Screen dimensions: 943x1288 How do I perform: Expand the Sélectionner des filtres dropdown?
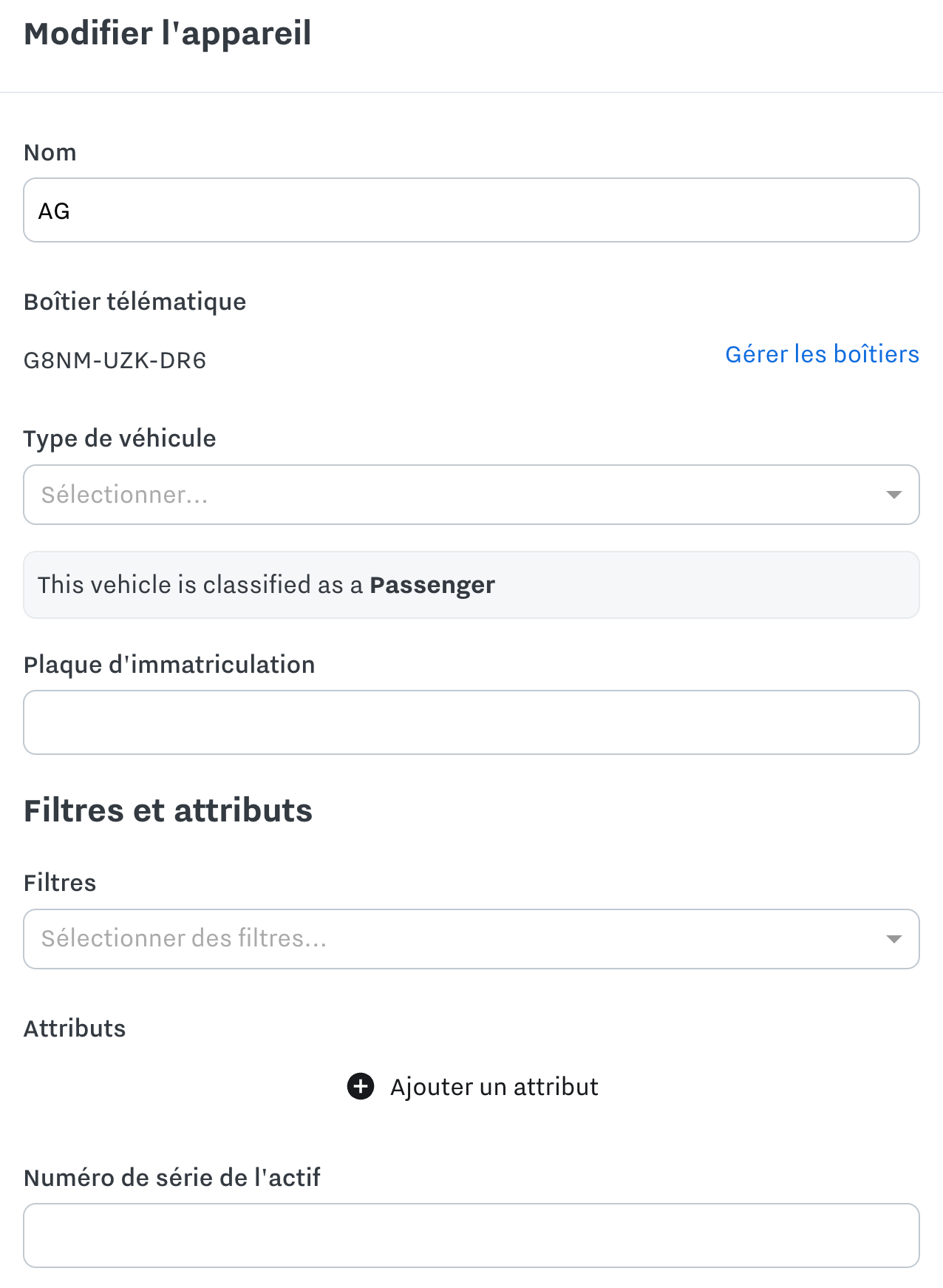pos(471,939)
